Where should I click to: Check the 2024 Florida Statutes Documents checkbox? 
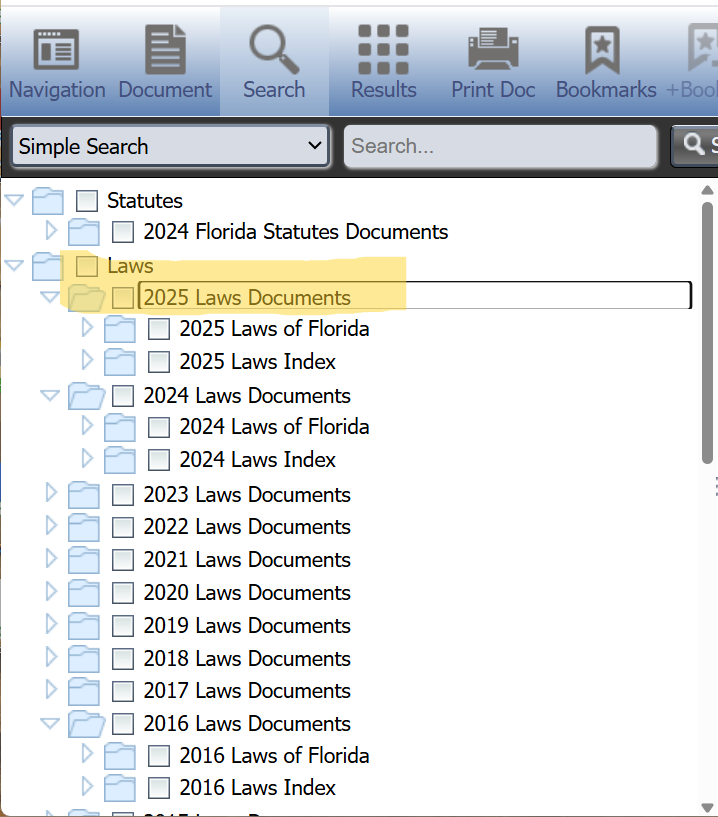tap(122, 232)
